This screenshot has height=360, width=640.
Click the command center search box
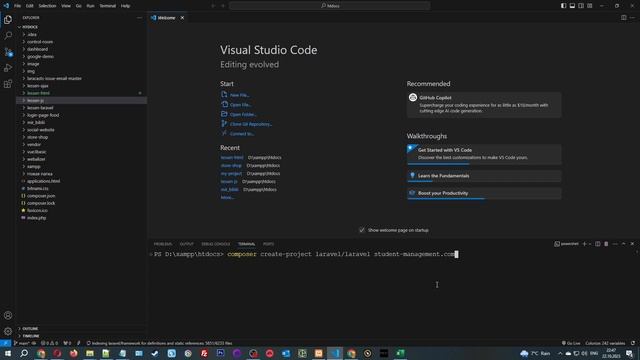(x=329, y=6)
